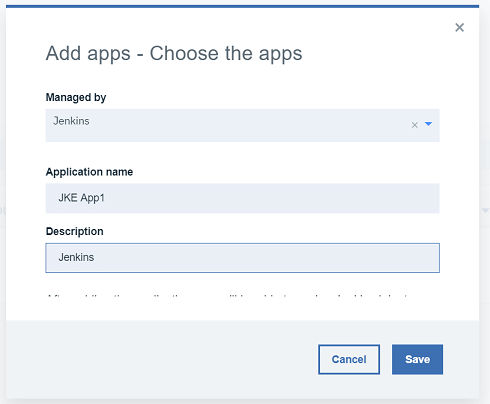This screenshot has height=404, width=490.
Task: Click the Managed by field showing Jenkins
Action: click(242, 125)
